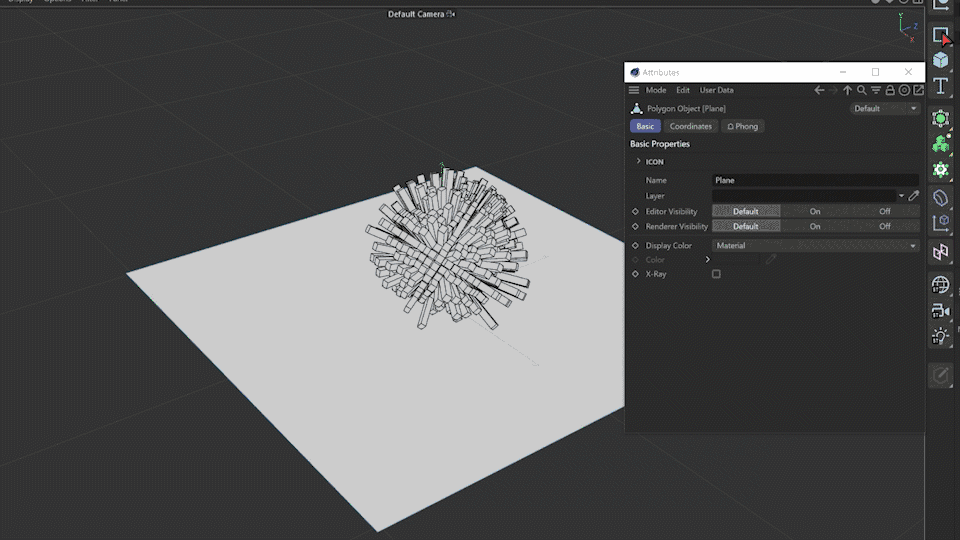
Task: Click the up arrow in Attributes
Action: coord(847,90)
